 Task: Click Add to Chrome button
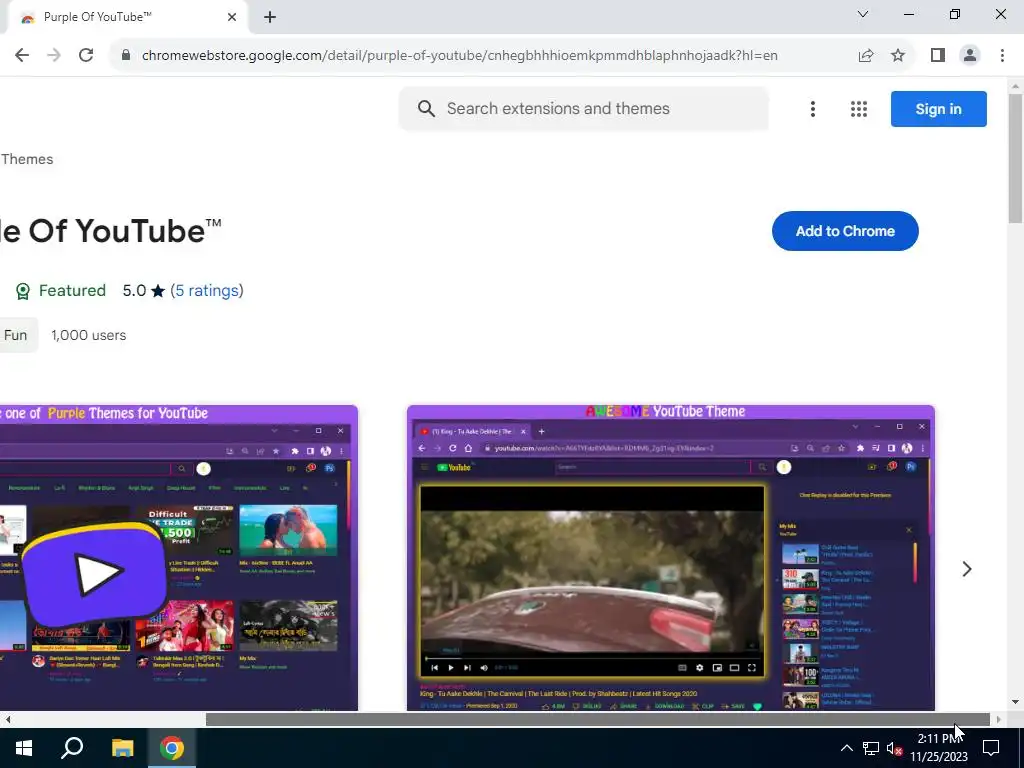point(845,231)
